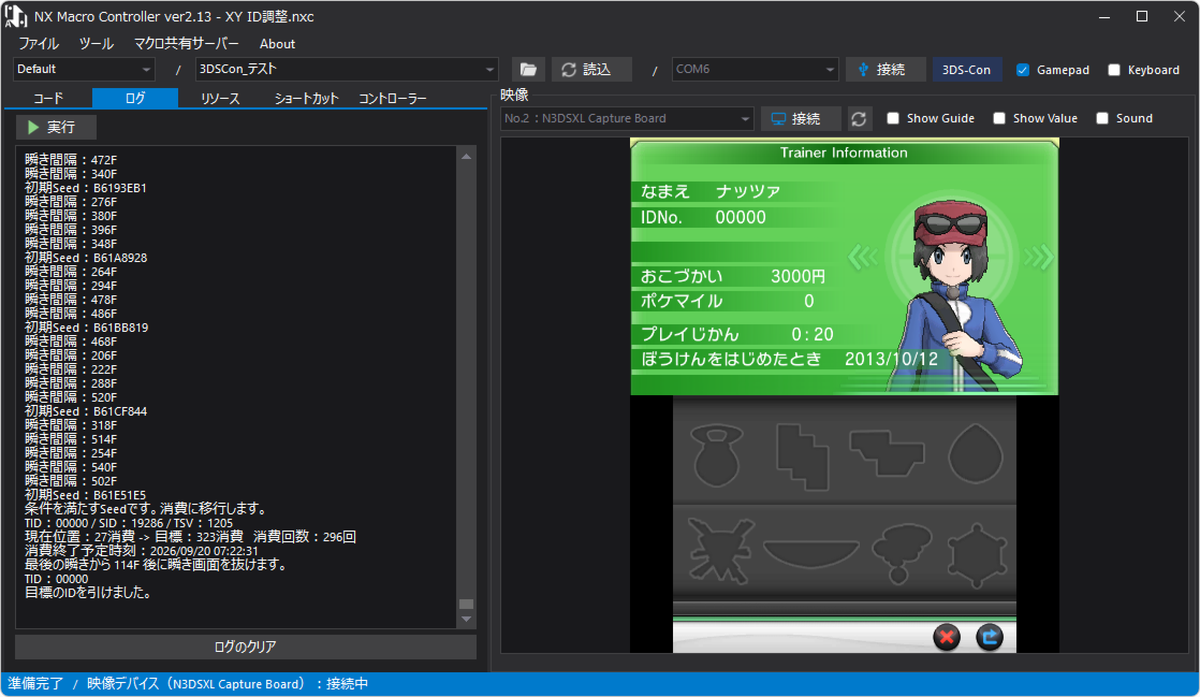Open the ツール menu
1200x697 pixels.
pos(96,44)
